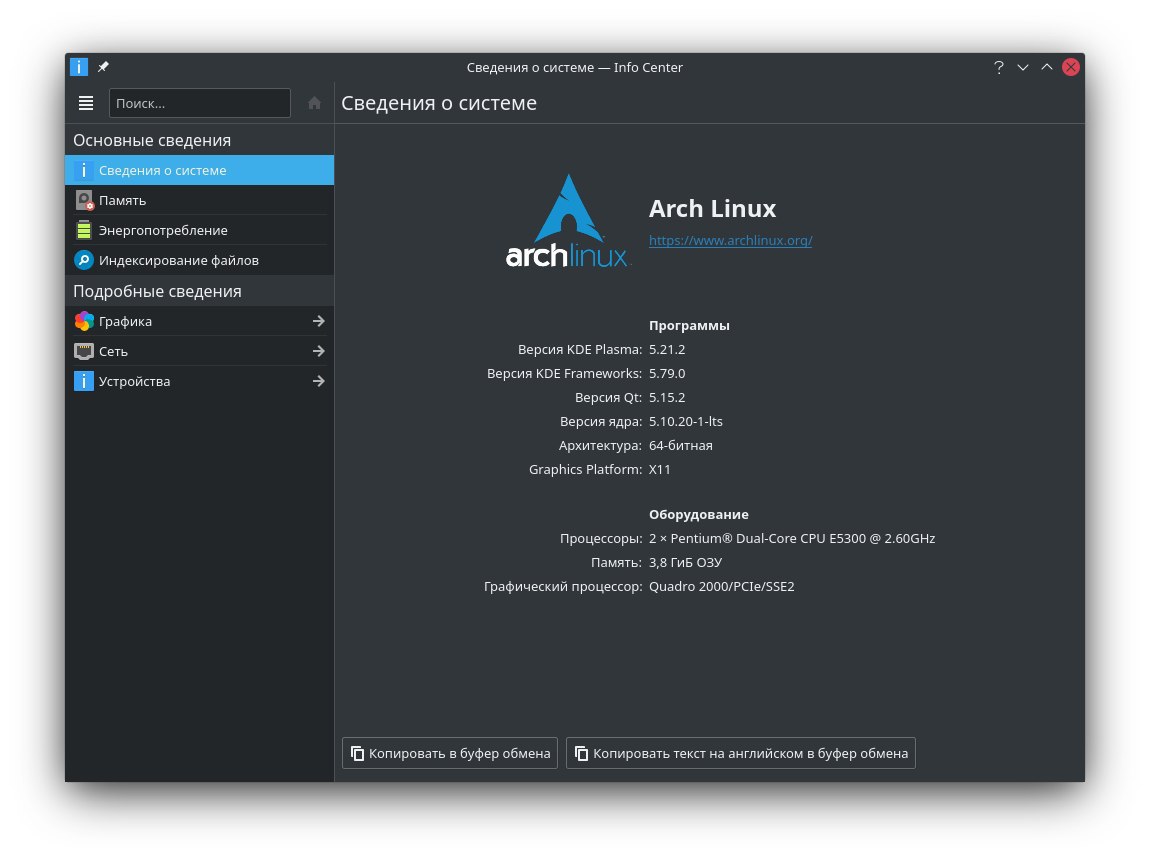This screenshot has width=1150, height=859.
Task: Click the Энергопотребление battery icon
Action: click(x=84, y=230)
